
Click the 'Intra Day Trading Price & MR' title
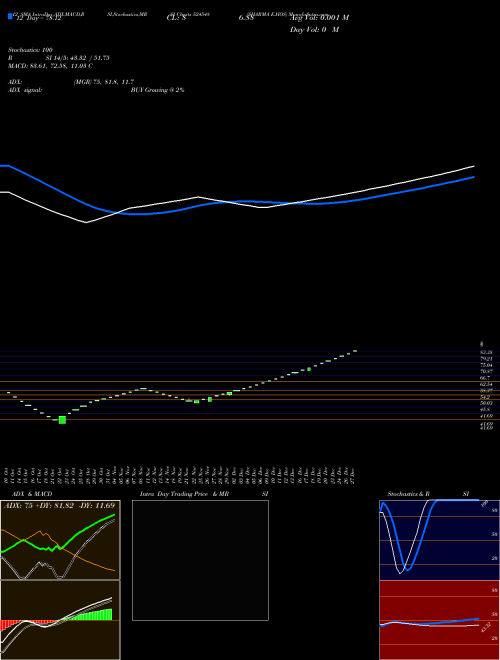184,494
